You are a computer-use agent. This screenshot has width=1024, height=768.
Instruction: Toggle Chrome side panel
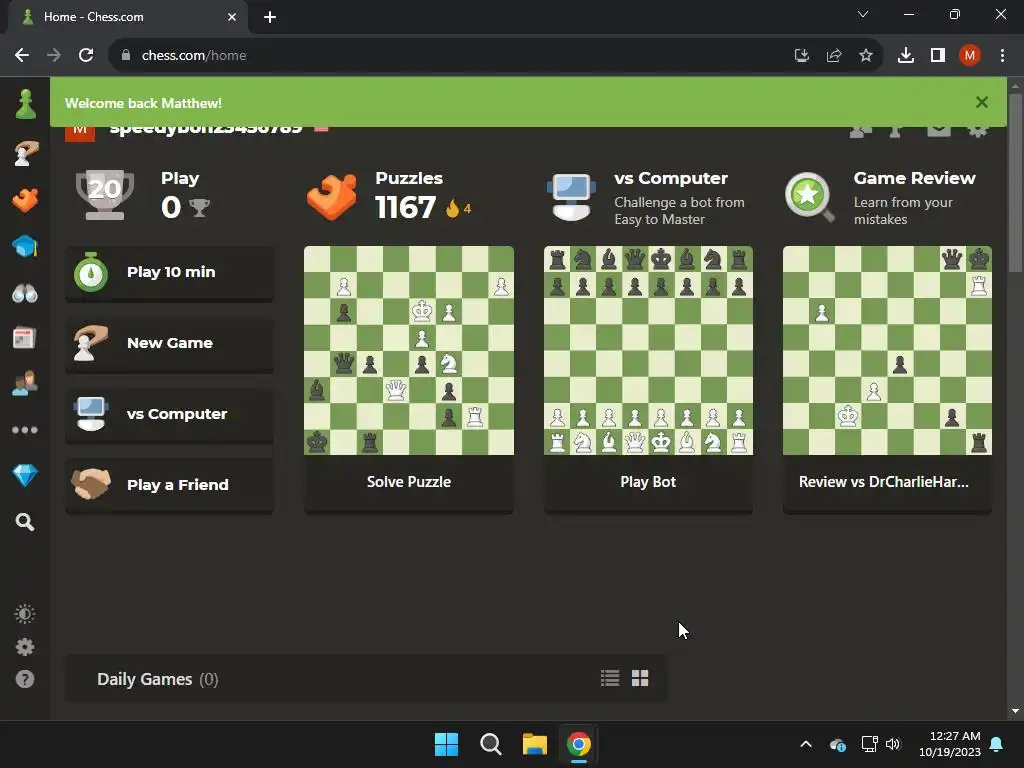coord(938,56)
